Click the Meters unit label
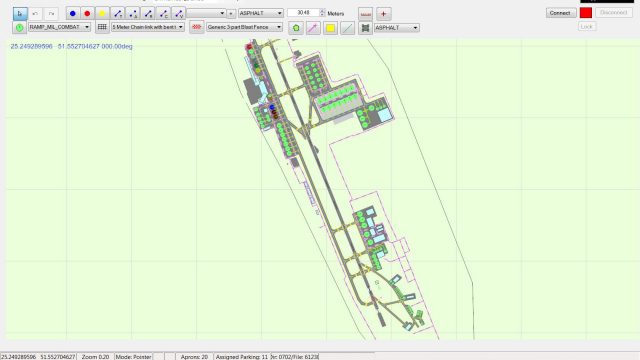Viewport: 640px width, 360px height. coord(336,13)
